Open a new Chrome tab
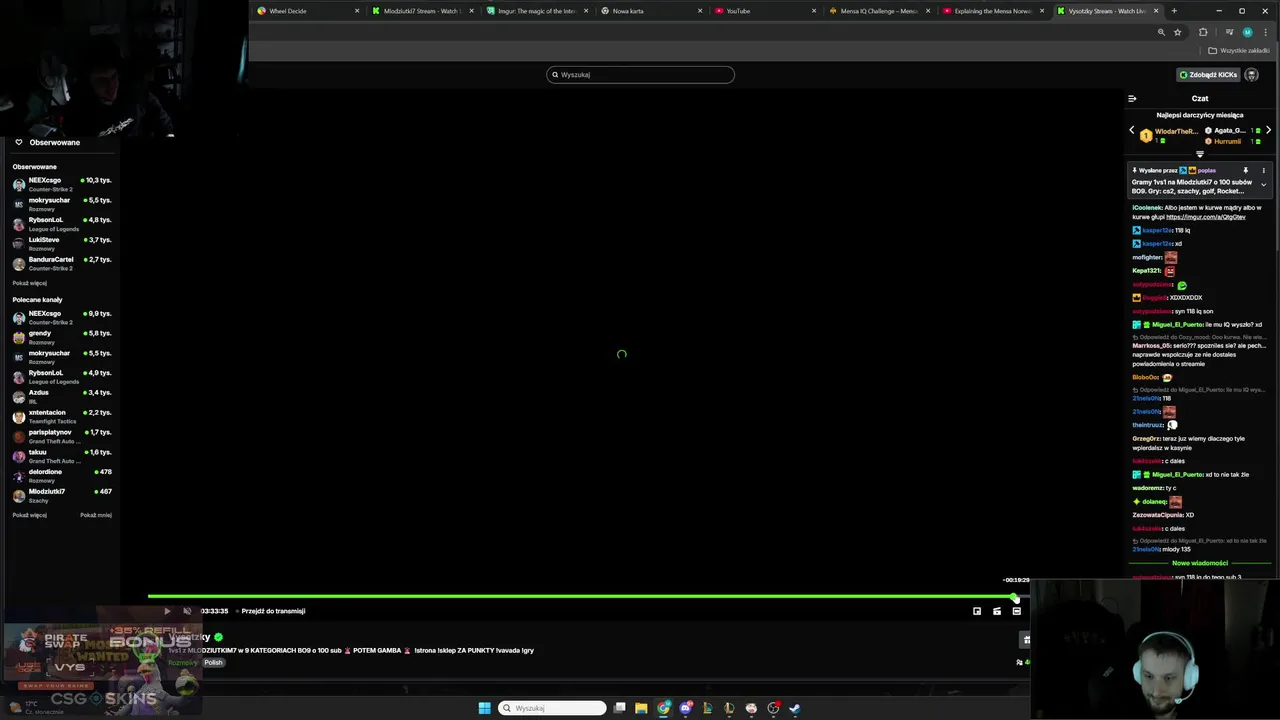 tap(1174, 11)
